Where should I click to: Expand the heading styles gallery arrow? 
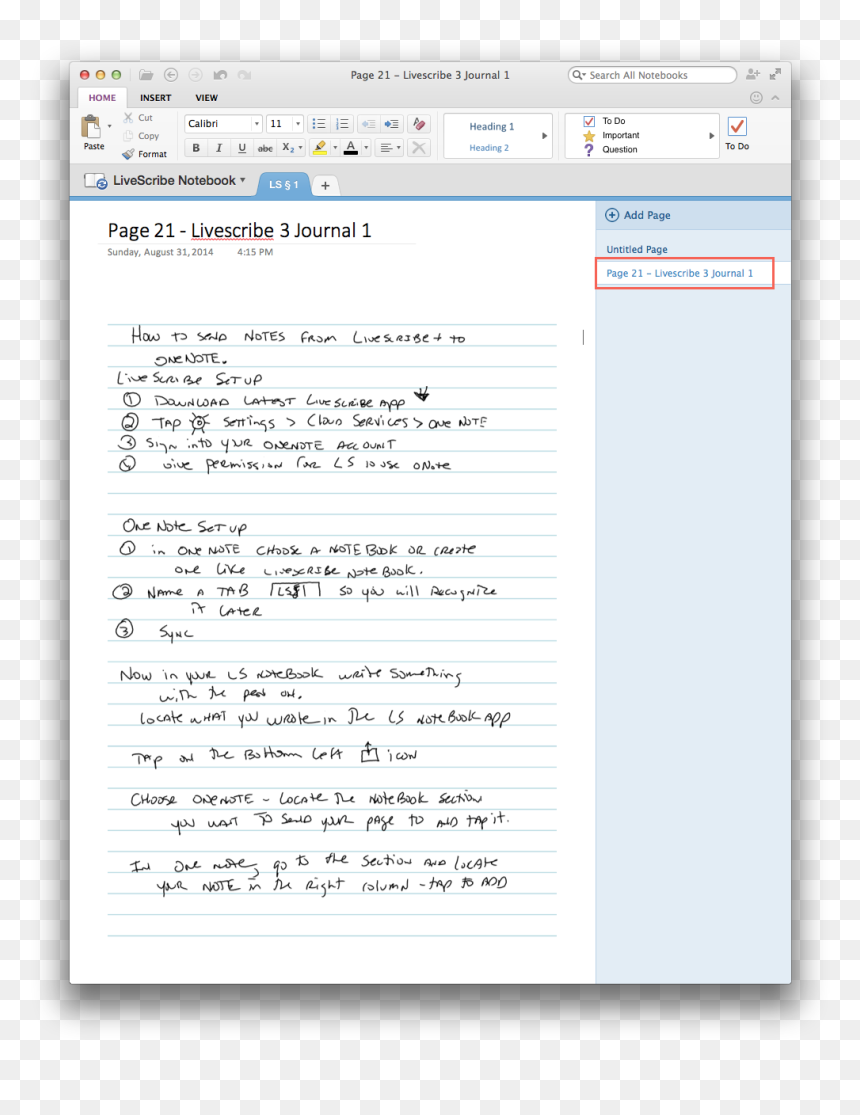tap(545, 135)
